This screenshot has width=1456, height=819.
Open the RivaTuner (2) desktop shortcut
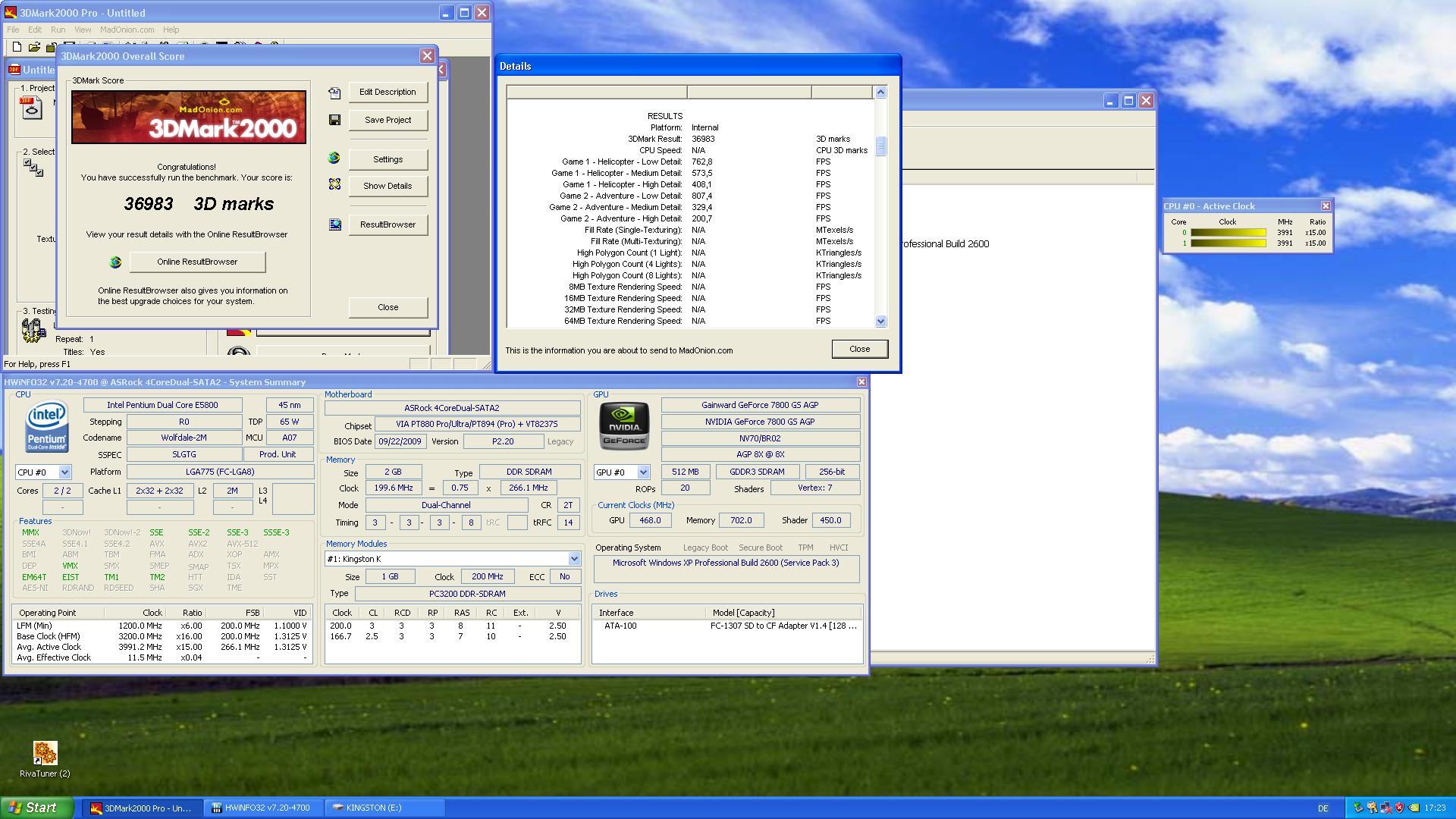(45, 759)
